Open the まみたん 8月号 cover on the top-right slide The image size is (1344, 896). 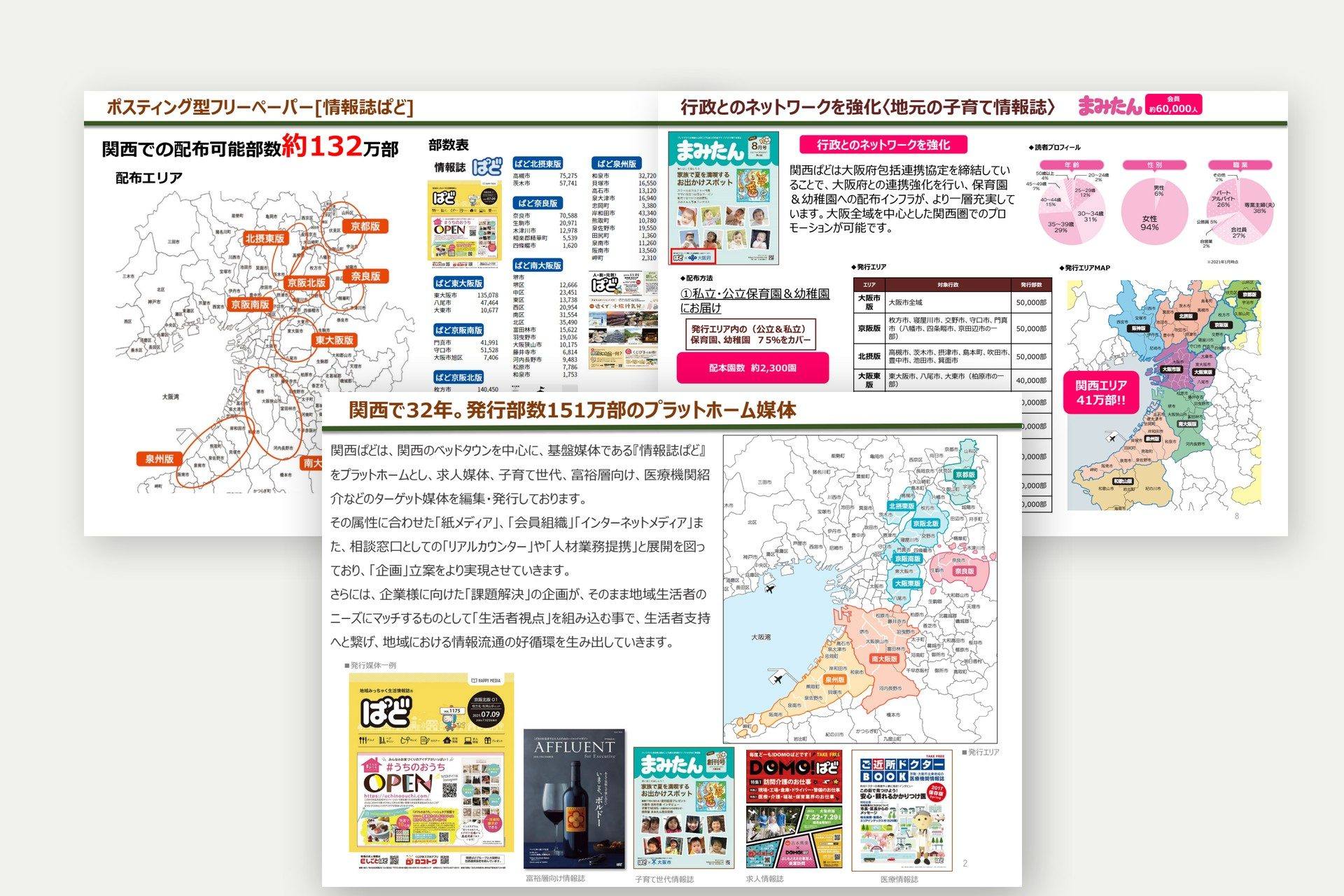(x=724, y=198)
